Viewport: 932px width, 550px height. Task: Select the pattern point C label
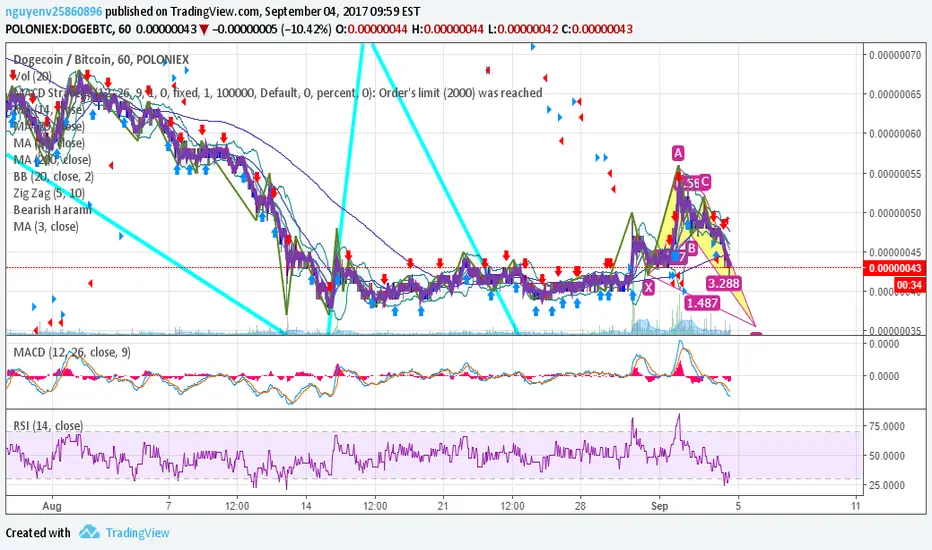704,182
